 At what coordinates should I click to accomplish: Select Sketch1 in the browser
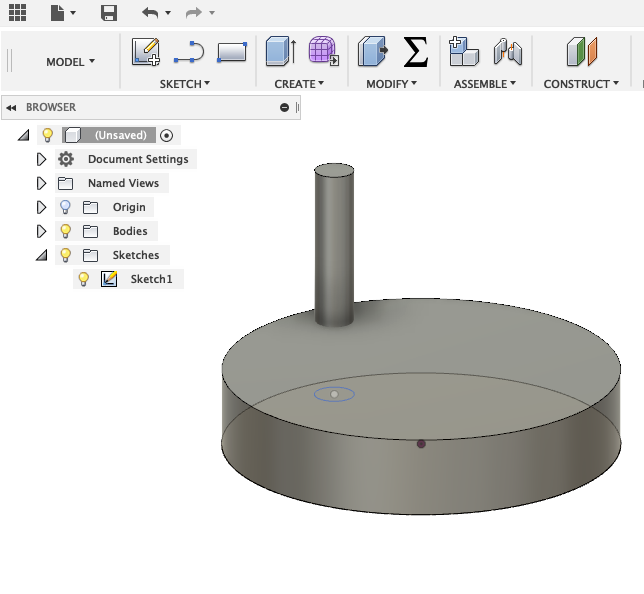[128, 279]
